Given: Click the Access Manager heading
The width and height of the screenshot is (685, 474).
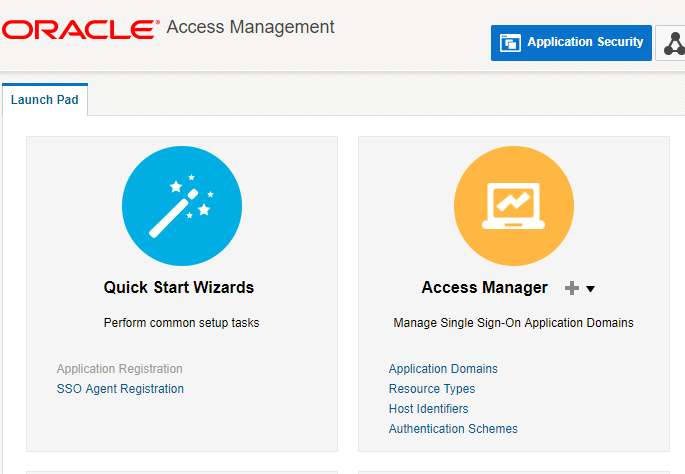Looking at the screenshot, I should pyautogui.click(x=484, y=287).
